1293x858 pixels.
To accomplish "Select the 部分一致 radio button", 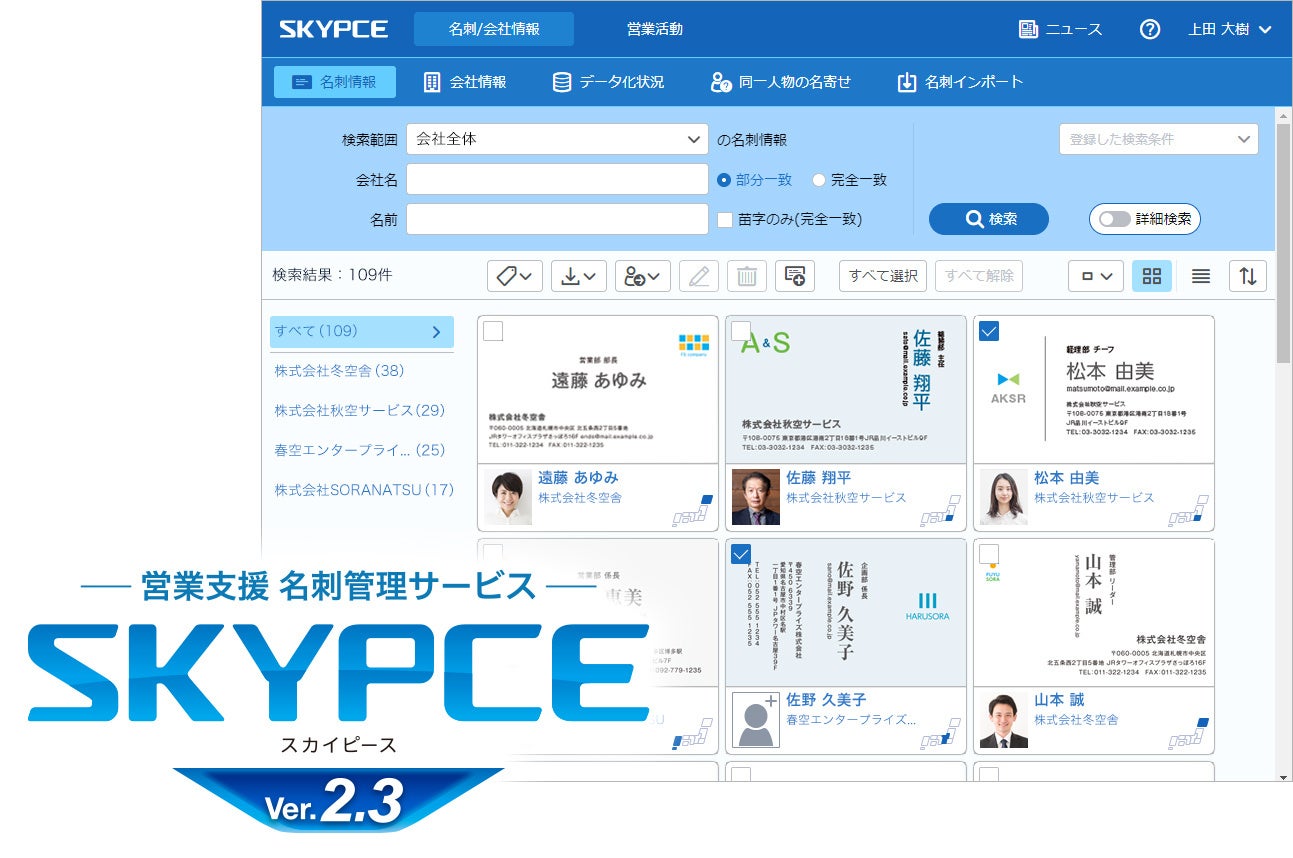I will coord(725,180).
